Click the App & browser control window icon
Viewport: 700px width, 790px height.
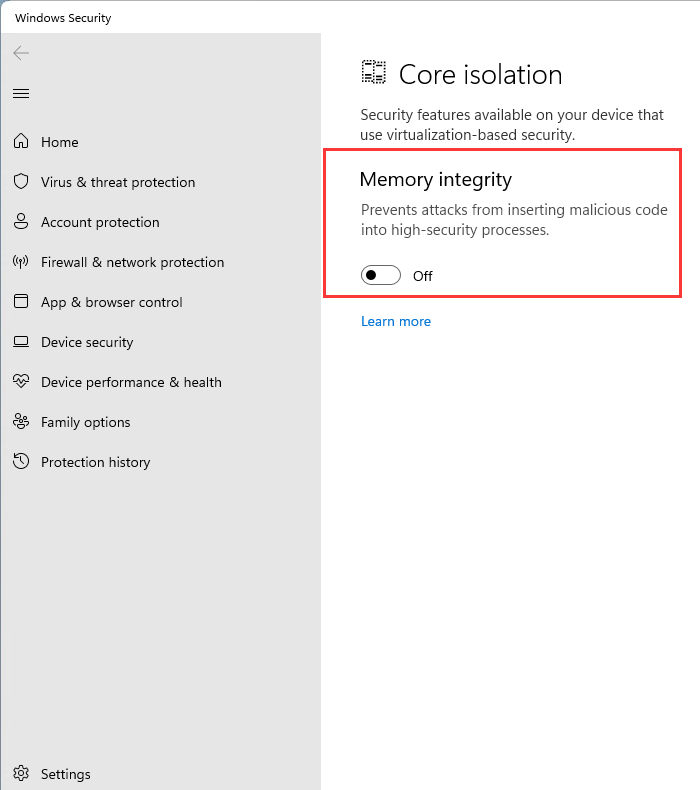(21, 301)
